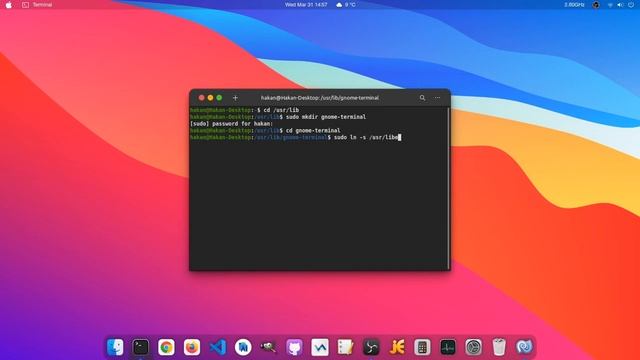Open the Trash from the dock
640x360 pixels.
(x=499, y=347)
